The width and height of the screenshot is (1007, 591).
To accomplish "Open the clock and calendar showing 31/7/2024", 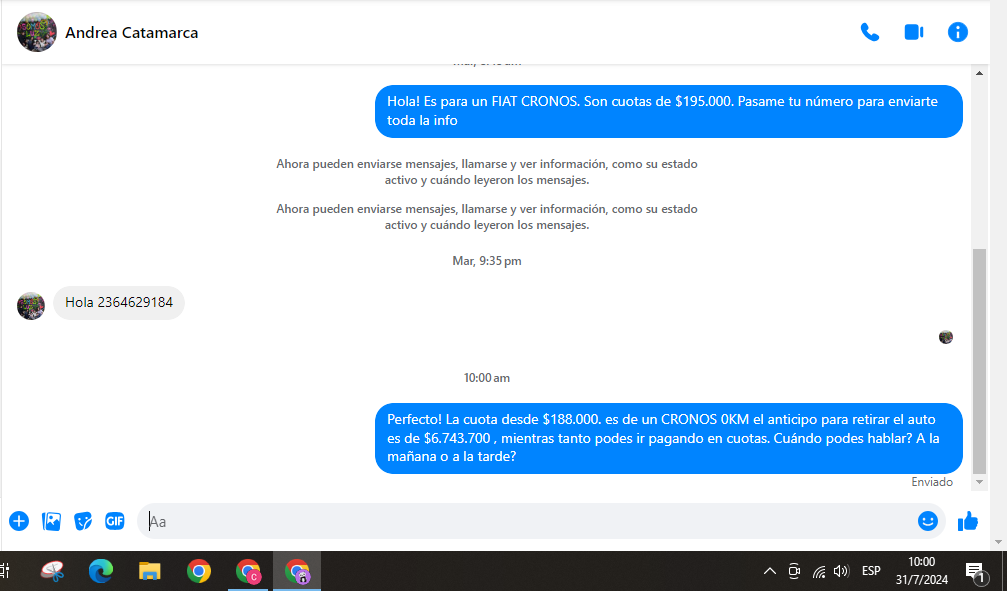I will 922,570.
